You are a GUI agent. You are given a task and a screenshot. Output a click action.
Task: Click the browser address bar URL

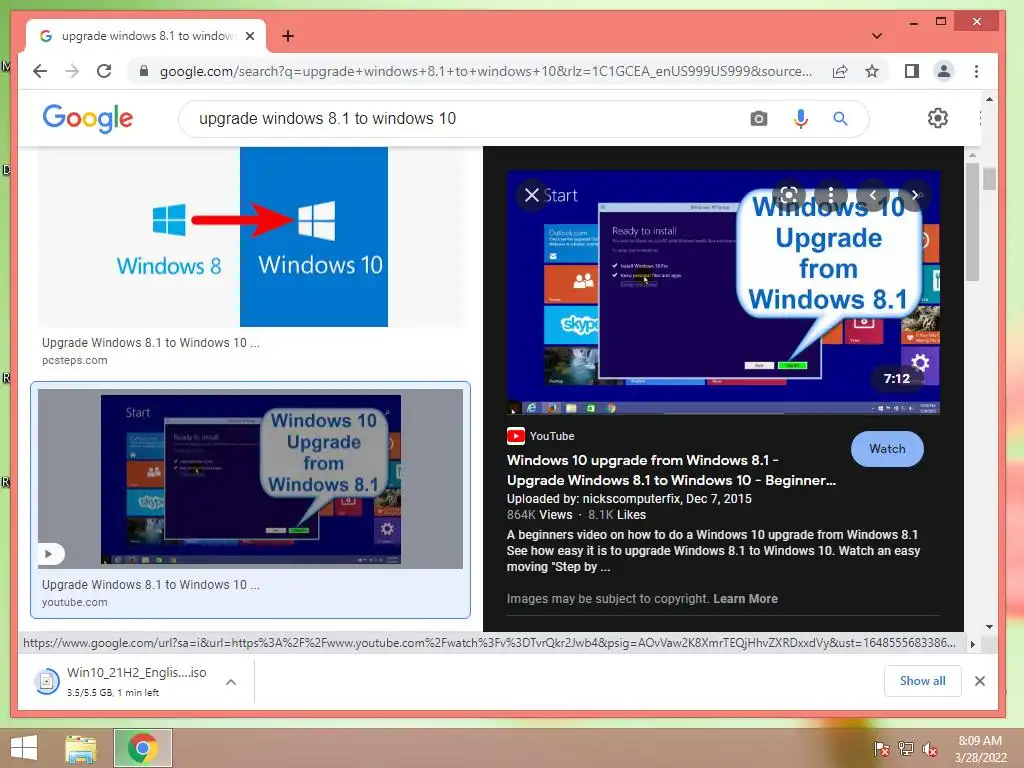pos(485,71)
